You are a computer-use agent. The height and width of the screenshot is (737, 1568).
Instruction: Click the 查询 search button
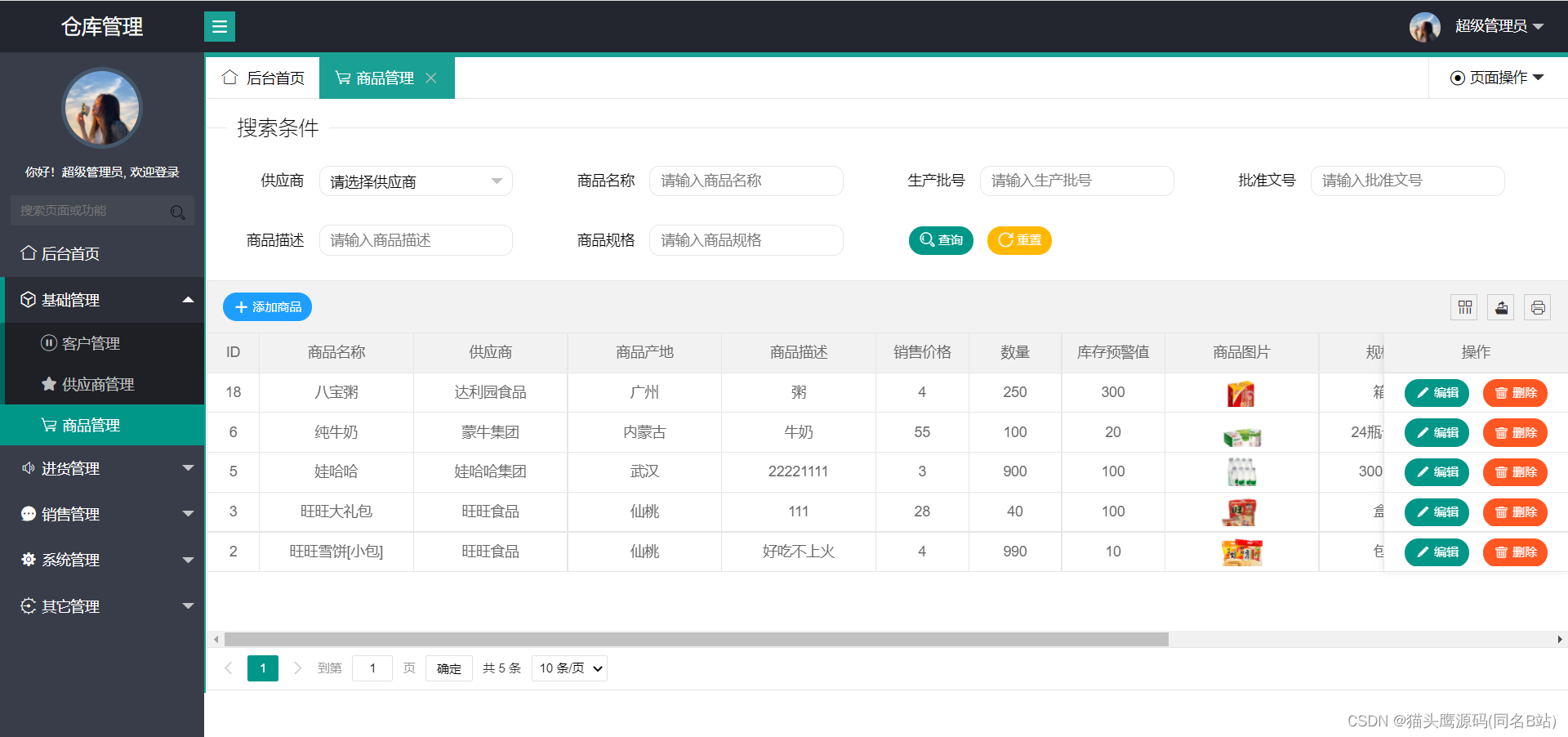tap(941, 240)
